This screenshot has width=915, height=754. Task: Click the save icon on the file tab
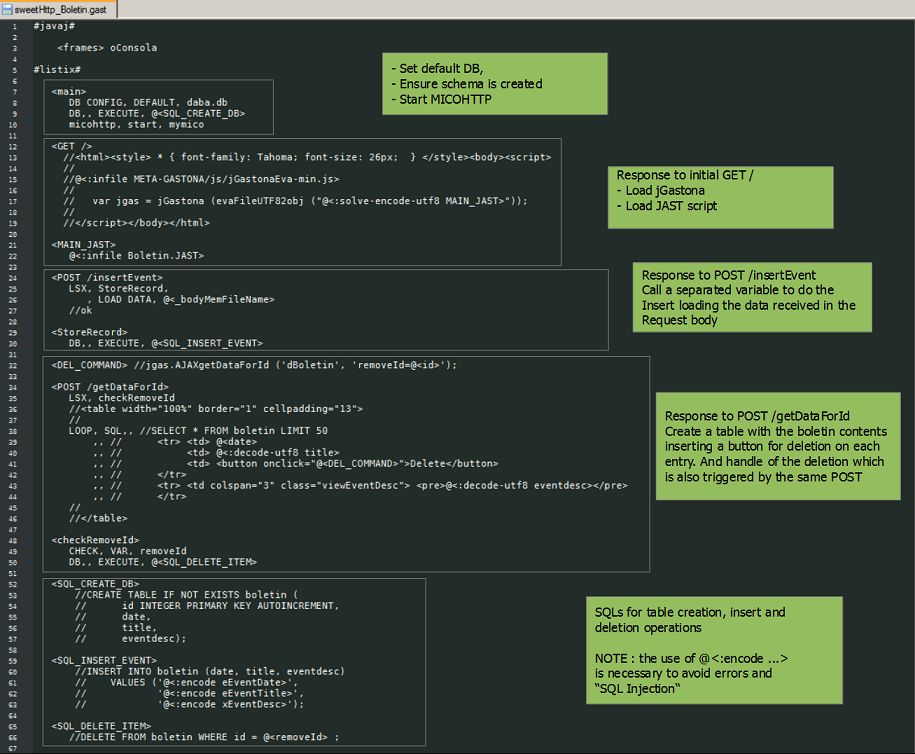tap(8, 9)
